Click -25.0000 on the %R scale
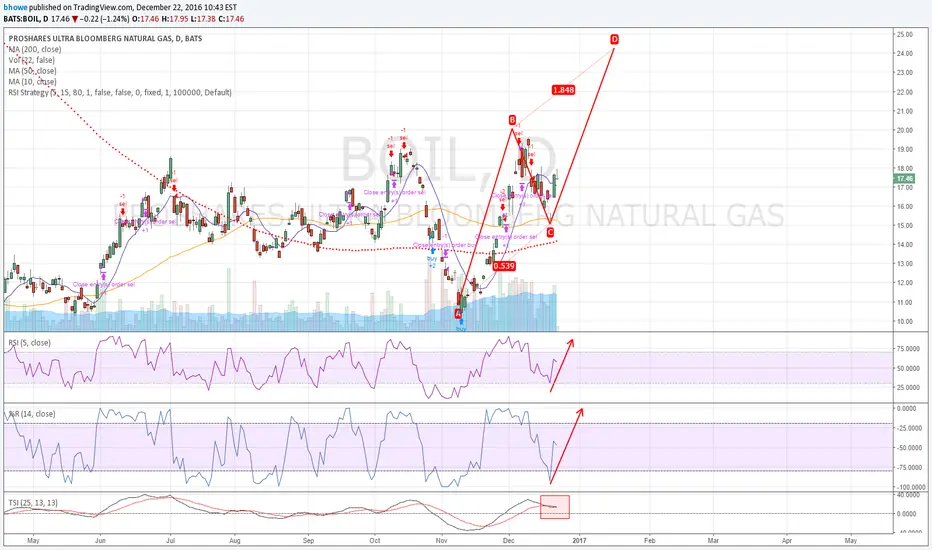Viewport: 932px width, 550px height. pyautogui.click(x=911, y=428)
